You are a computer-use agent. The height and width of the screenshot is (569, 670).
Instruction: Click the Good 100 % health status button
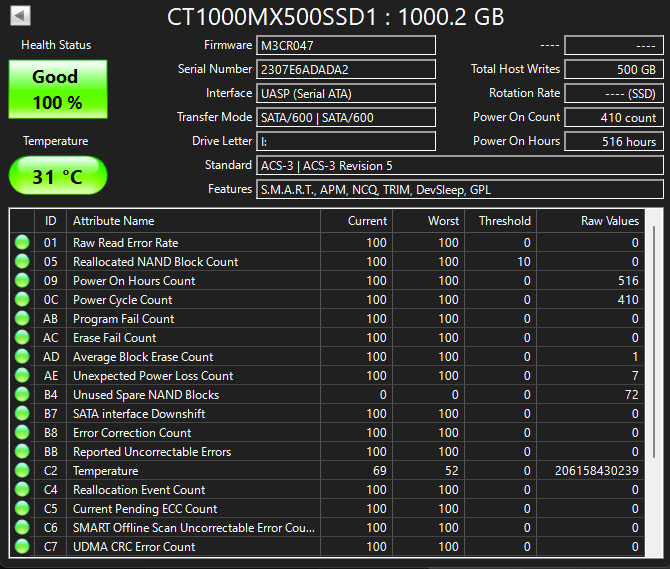(x=58, y=89)
